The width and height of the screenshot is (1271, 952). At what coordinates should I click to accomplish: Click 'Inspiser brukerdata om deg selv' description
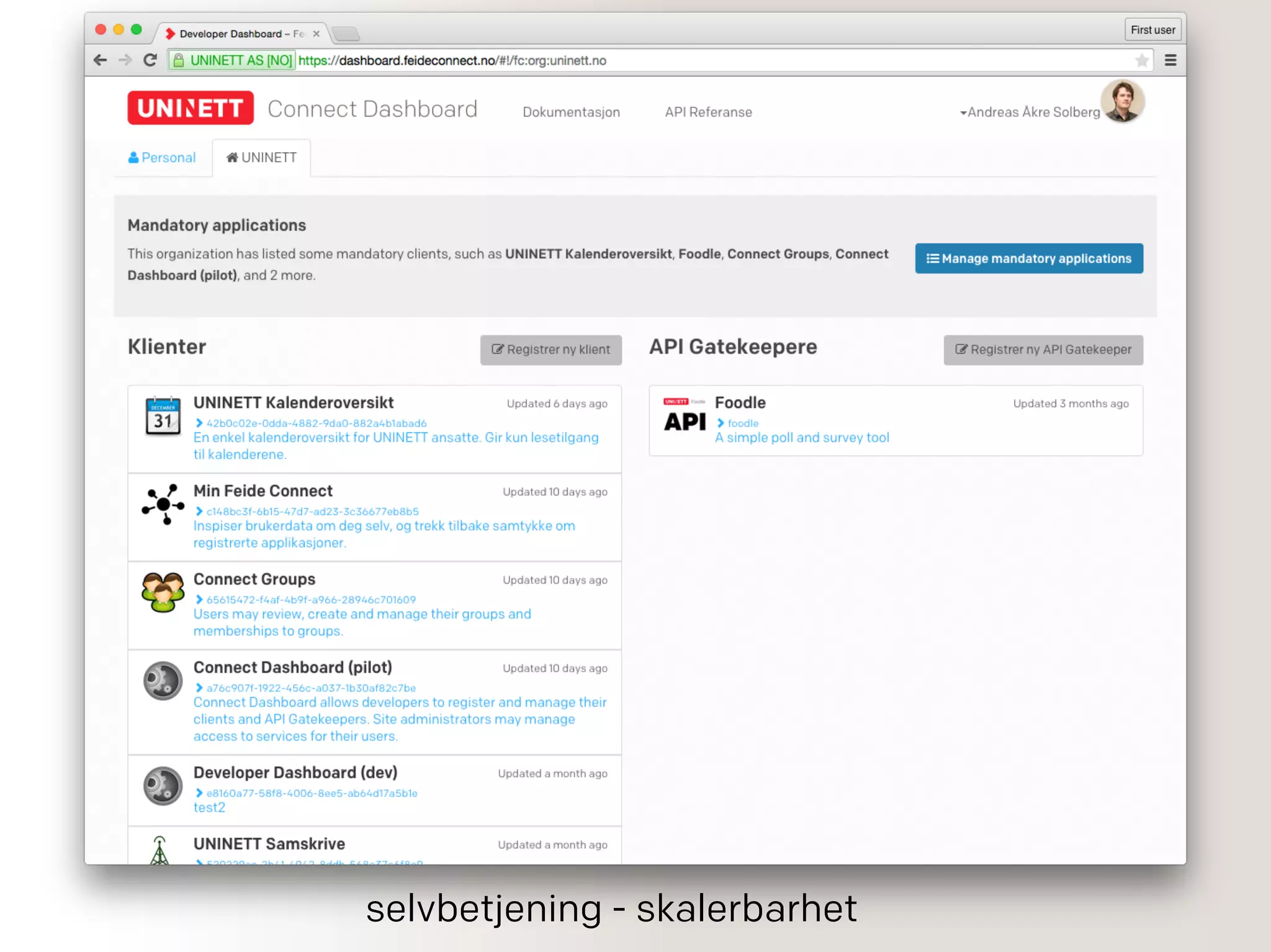pyautogui.click(x=384, y=534)
